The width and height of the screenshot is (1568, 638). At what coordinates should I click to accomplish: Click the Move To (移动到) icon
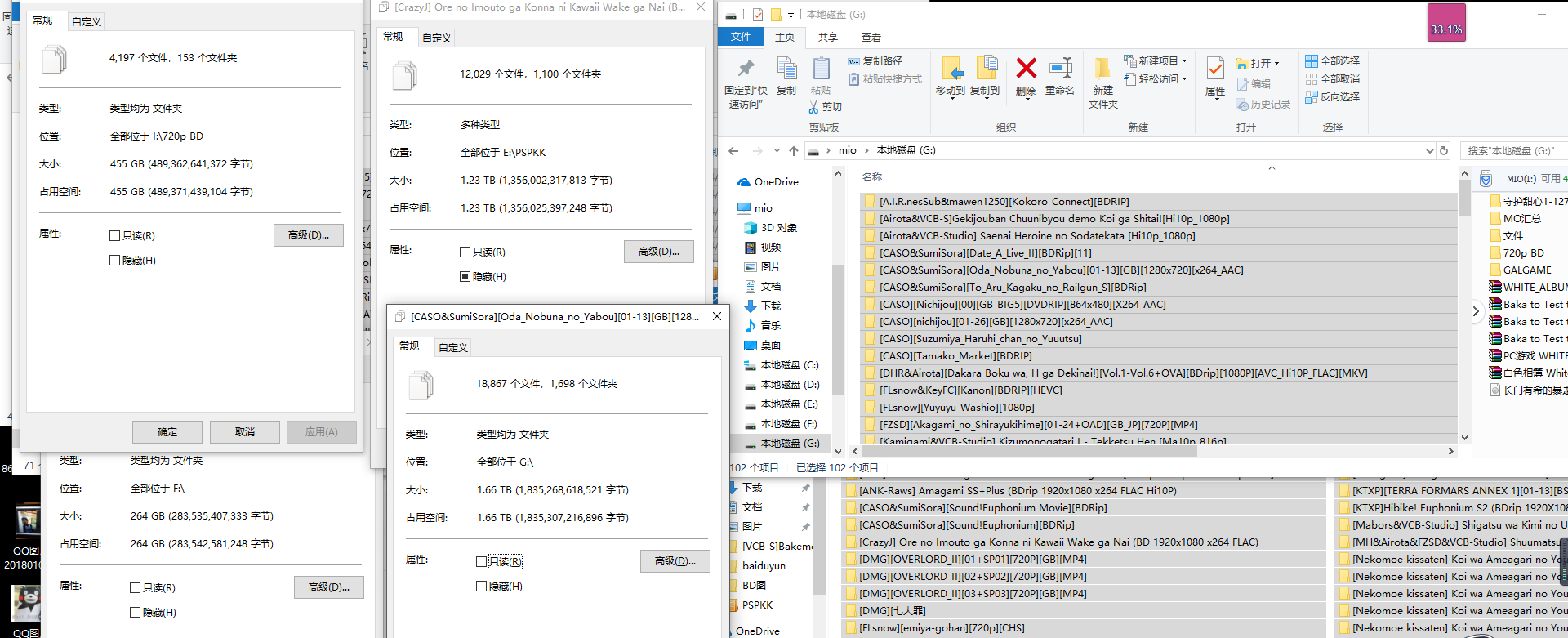click(x=951, y=69)
